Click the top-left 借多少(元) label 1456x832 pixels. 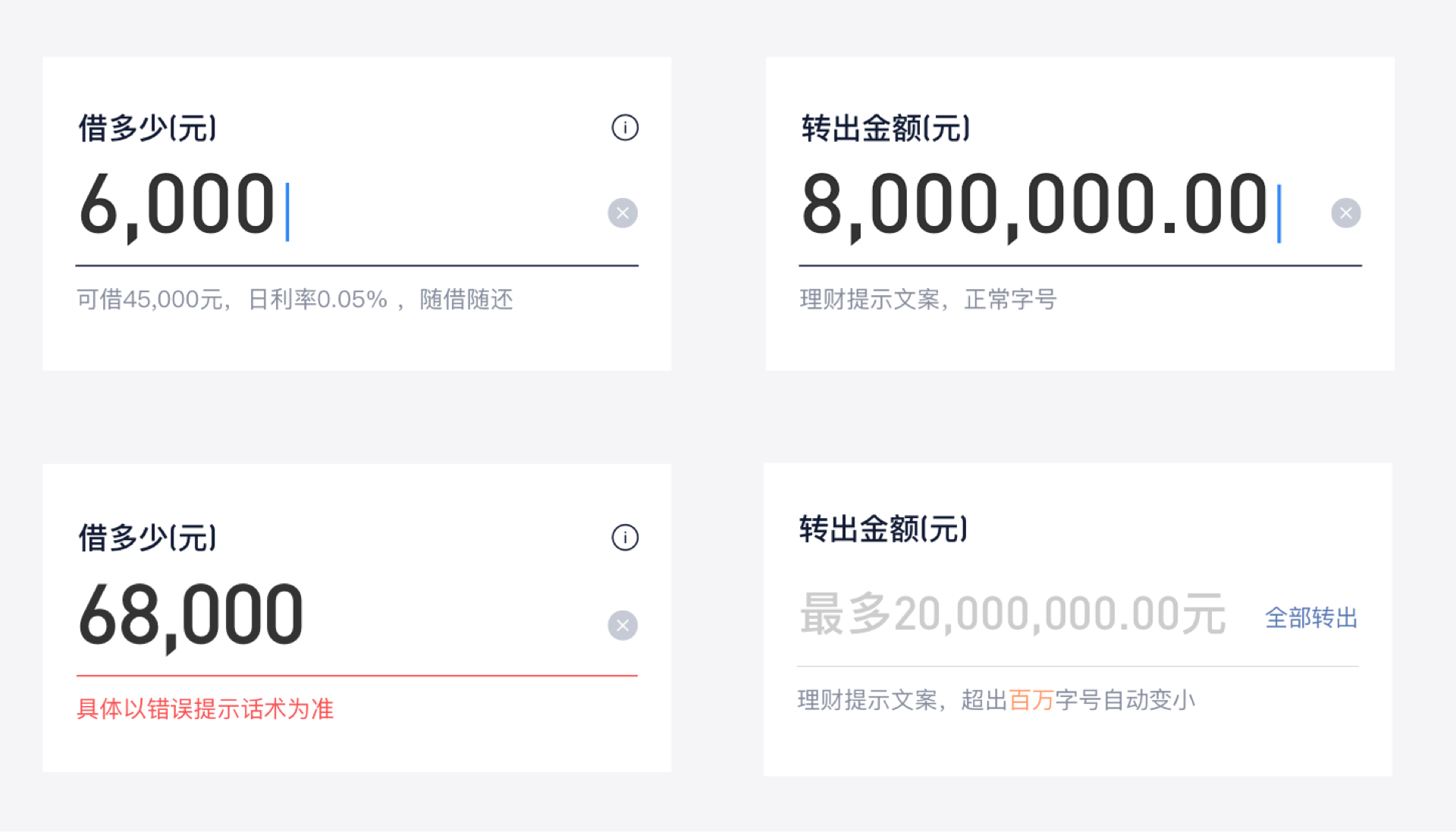click(x=148, y=128)
